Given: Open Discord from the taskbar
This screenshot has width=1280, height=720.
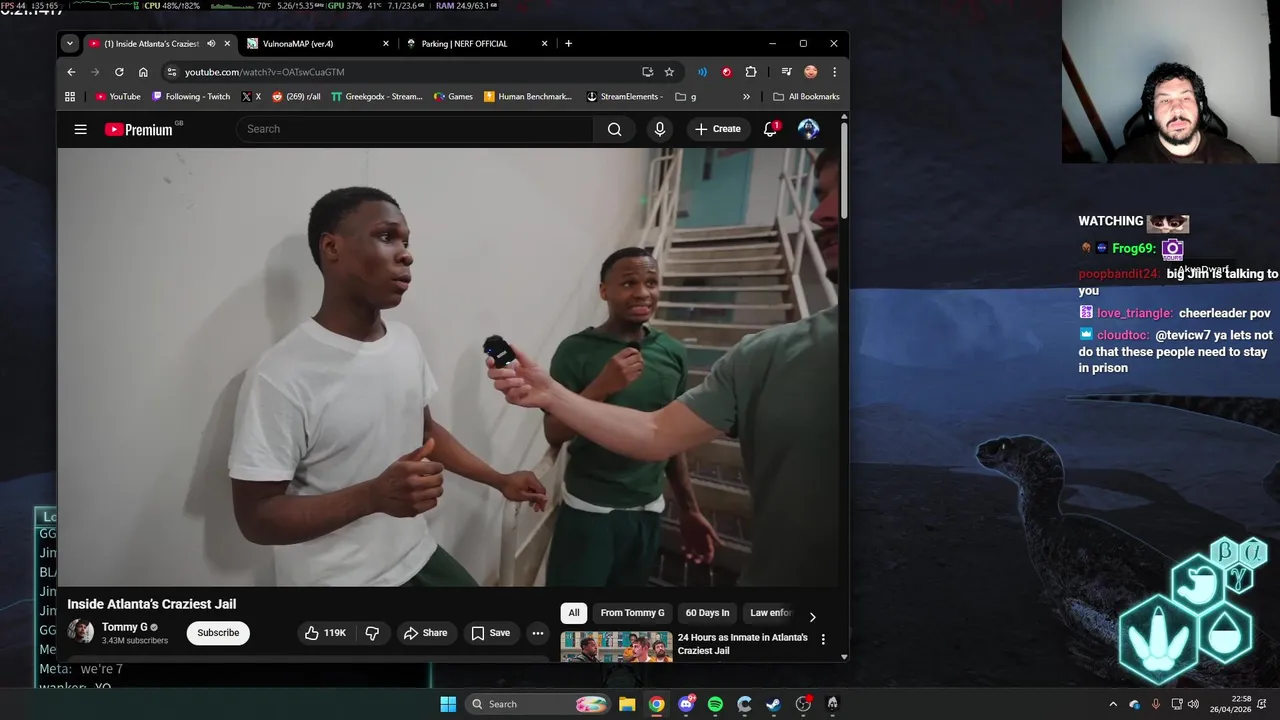Looking at the screenshot, I should (686, 704).
